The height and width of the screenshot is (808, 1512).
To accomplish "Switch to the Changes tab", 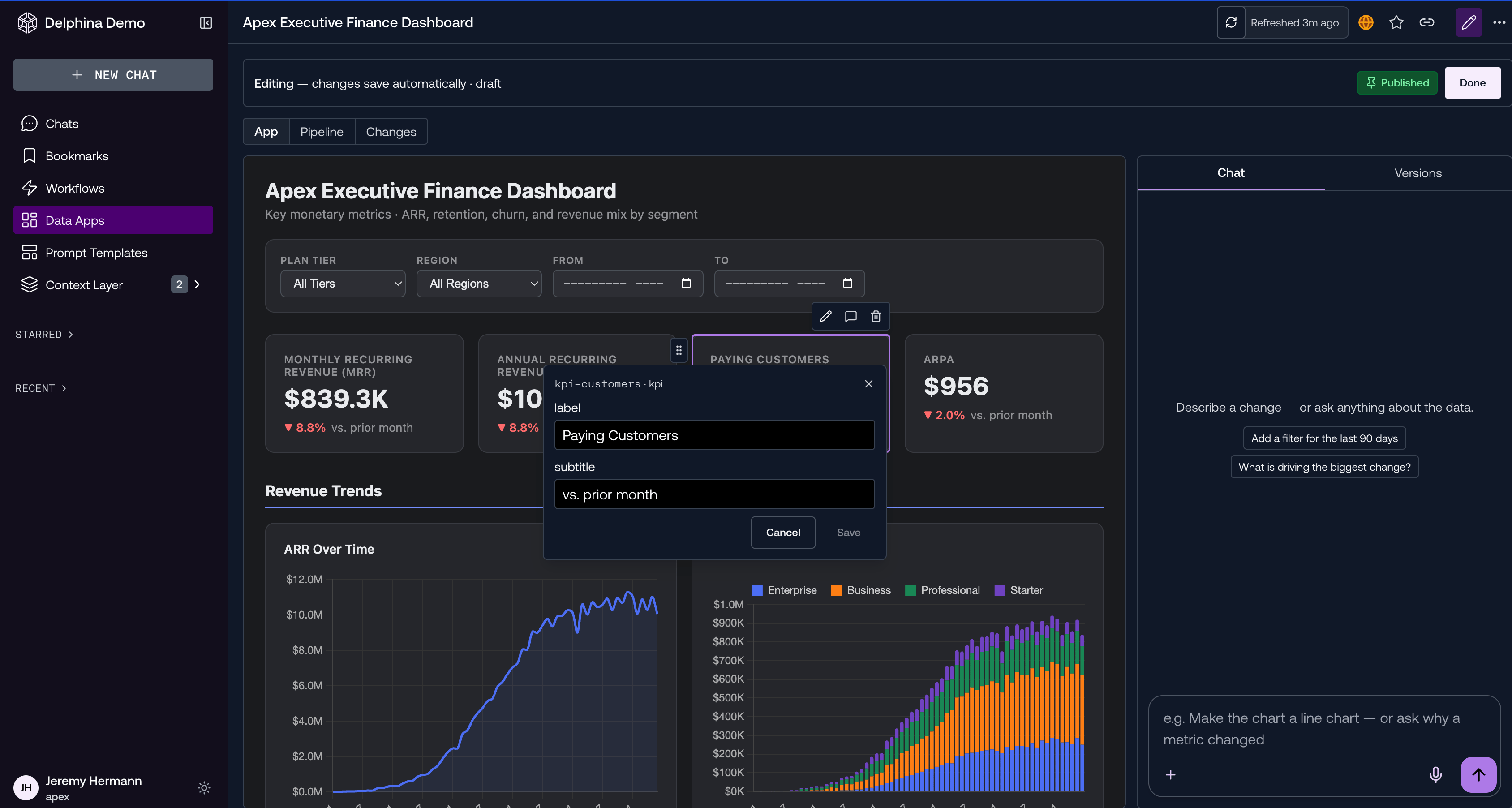I will tap(391, 131).
